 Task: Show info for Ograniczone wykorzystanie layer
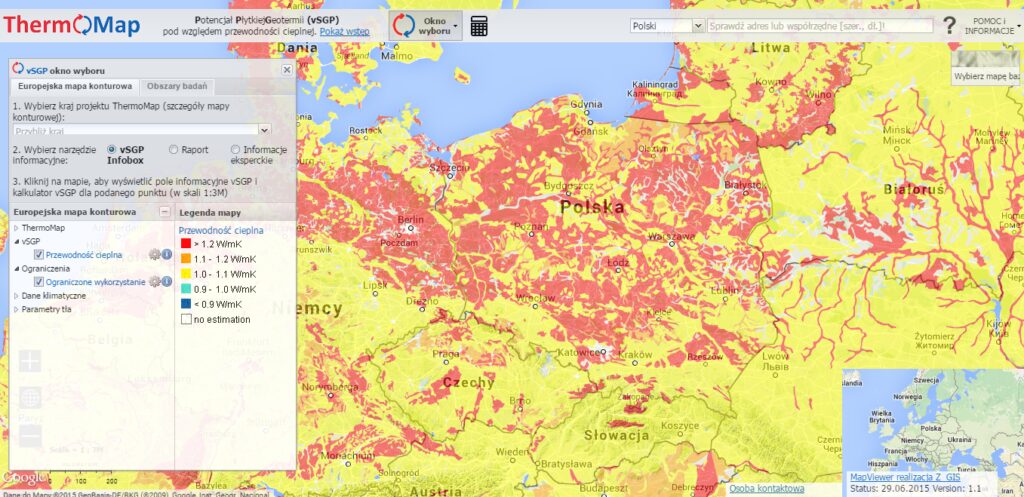[167, 281]
